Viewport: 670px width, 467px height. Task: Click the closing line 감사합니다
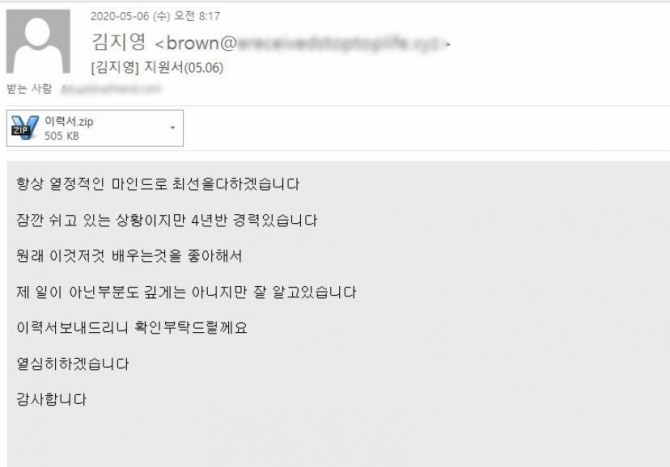coord(51,399)
